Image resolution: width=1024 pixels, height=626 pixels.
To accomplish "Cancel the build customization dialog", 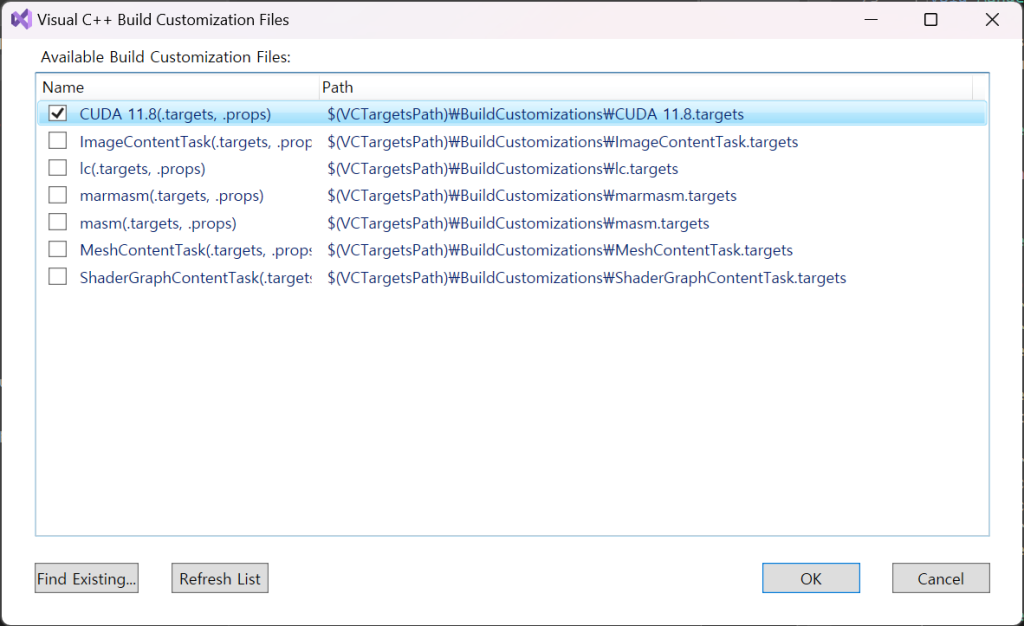I will (940, 578).
